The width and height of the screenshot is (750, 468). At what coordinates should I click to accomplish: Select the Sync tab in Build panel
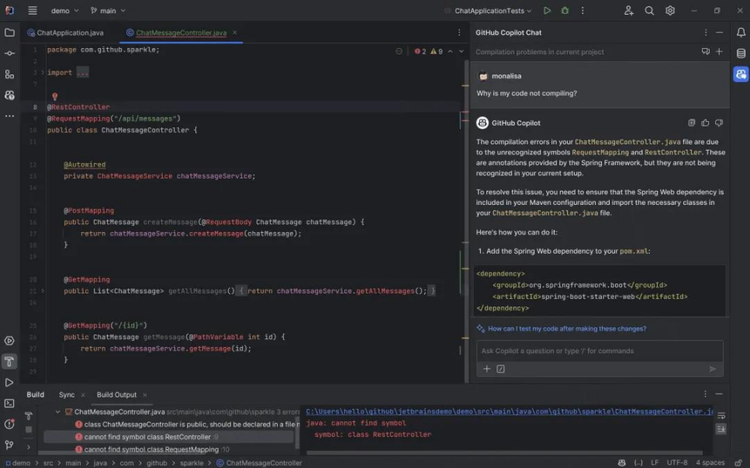tap(66, 395)
